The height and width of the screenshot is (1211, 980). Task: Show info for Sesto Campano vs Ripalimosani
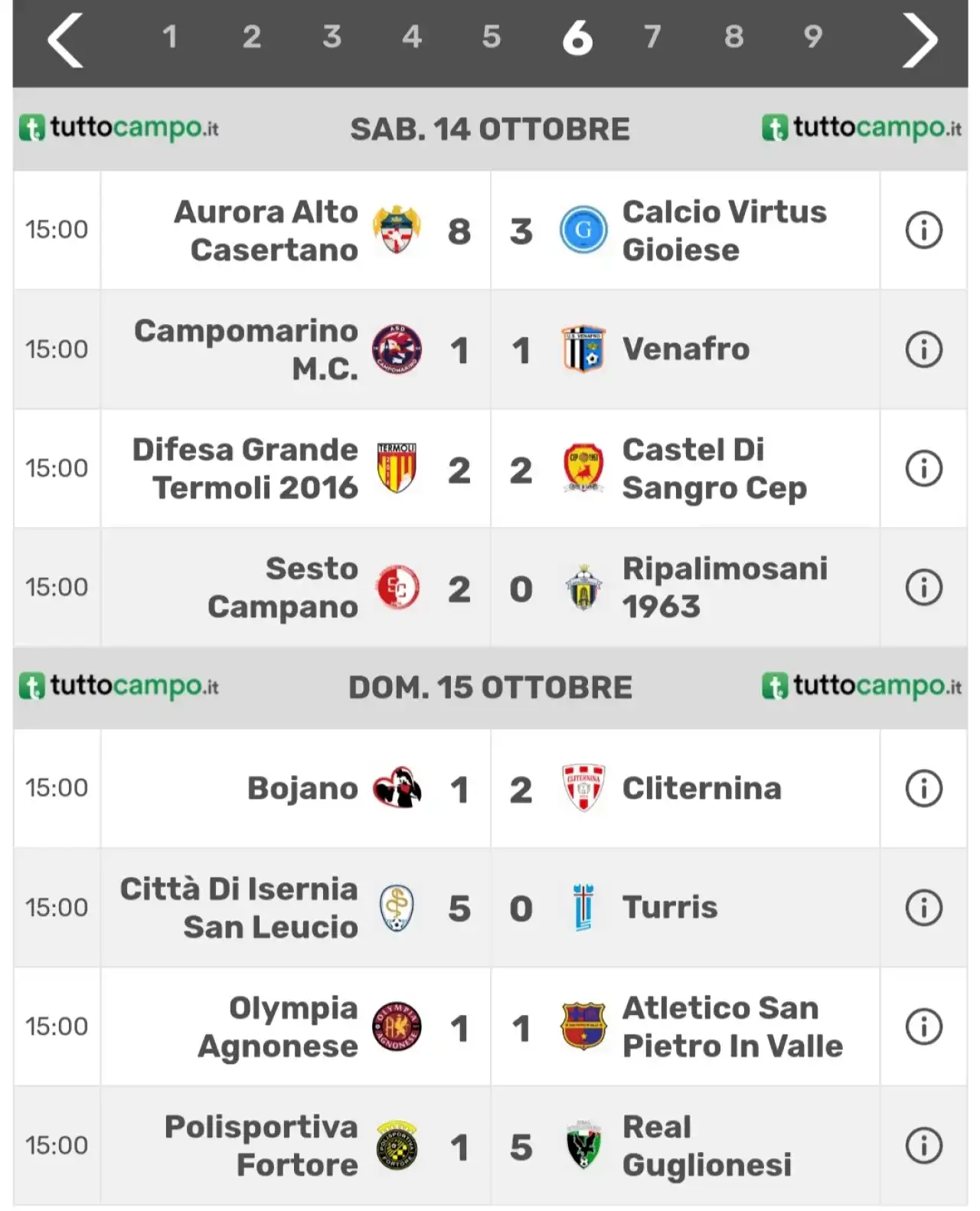point(923,587)
